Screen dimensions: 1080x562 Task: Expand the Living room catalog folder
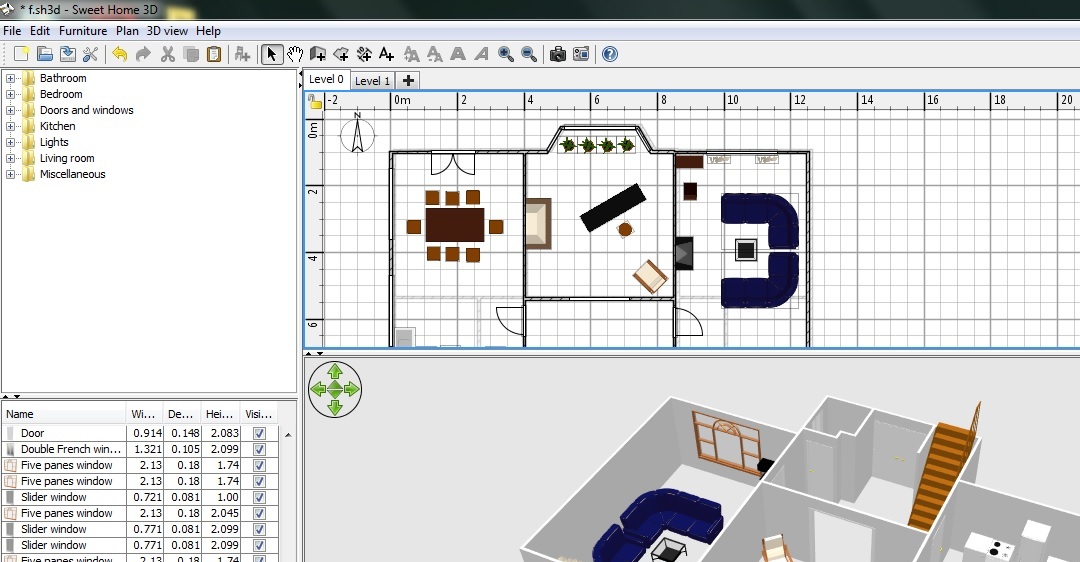click(x=10, y=158)
